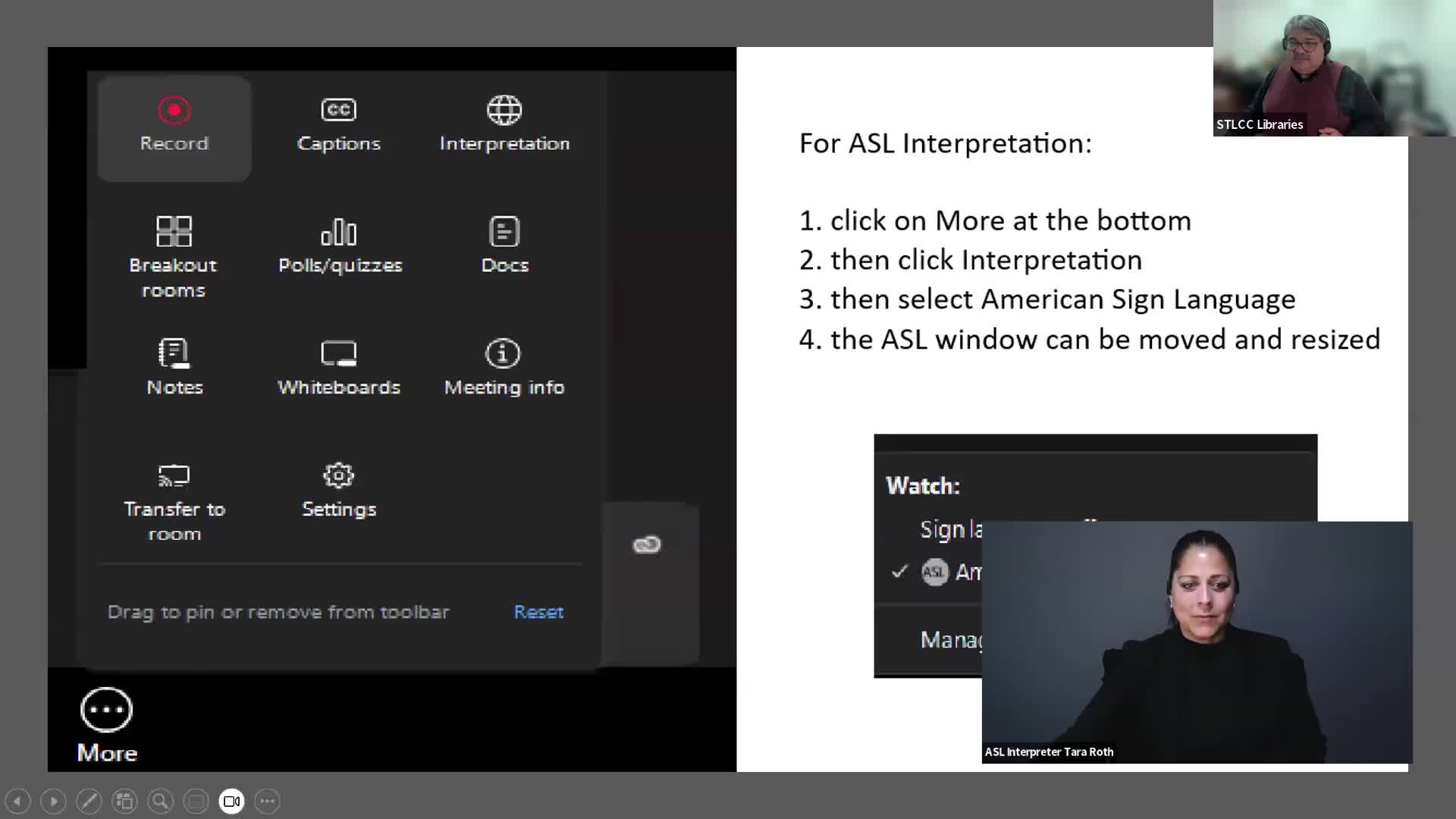Screen dimensions: 1456x819
Task: Select the pen annotation tool
Action: [89, 801]
